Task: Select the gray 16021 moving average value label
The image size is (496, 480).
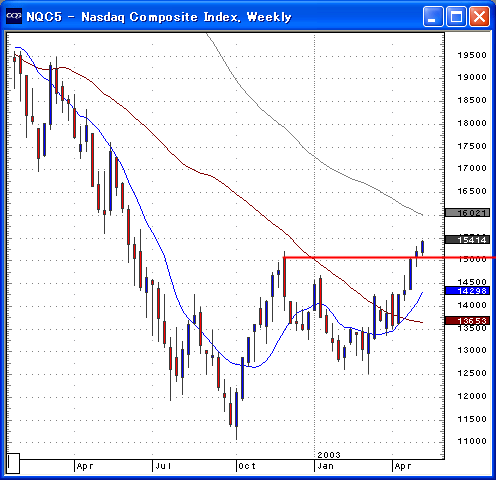Action: [467, 213]
